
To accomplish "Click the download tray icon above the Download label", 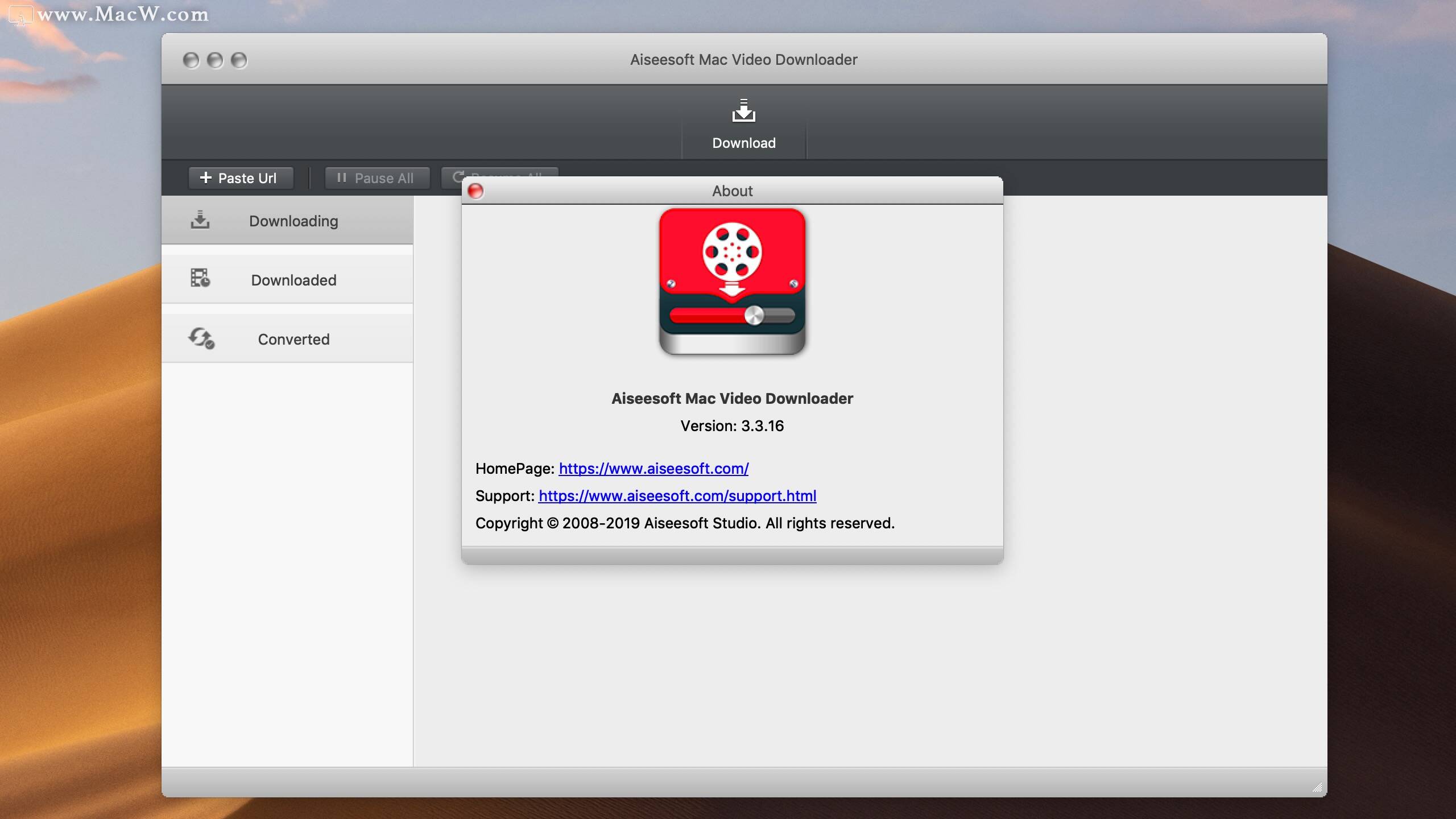I will click(x=744, y=111).
